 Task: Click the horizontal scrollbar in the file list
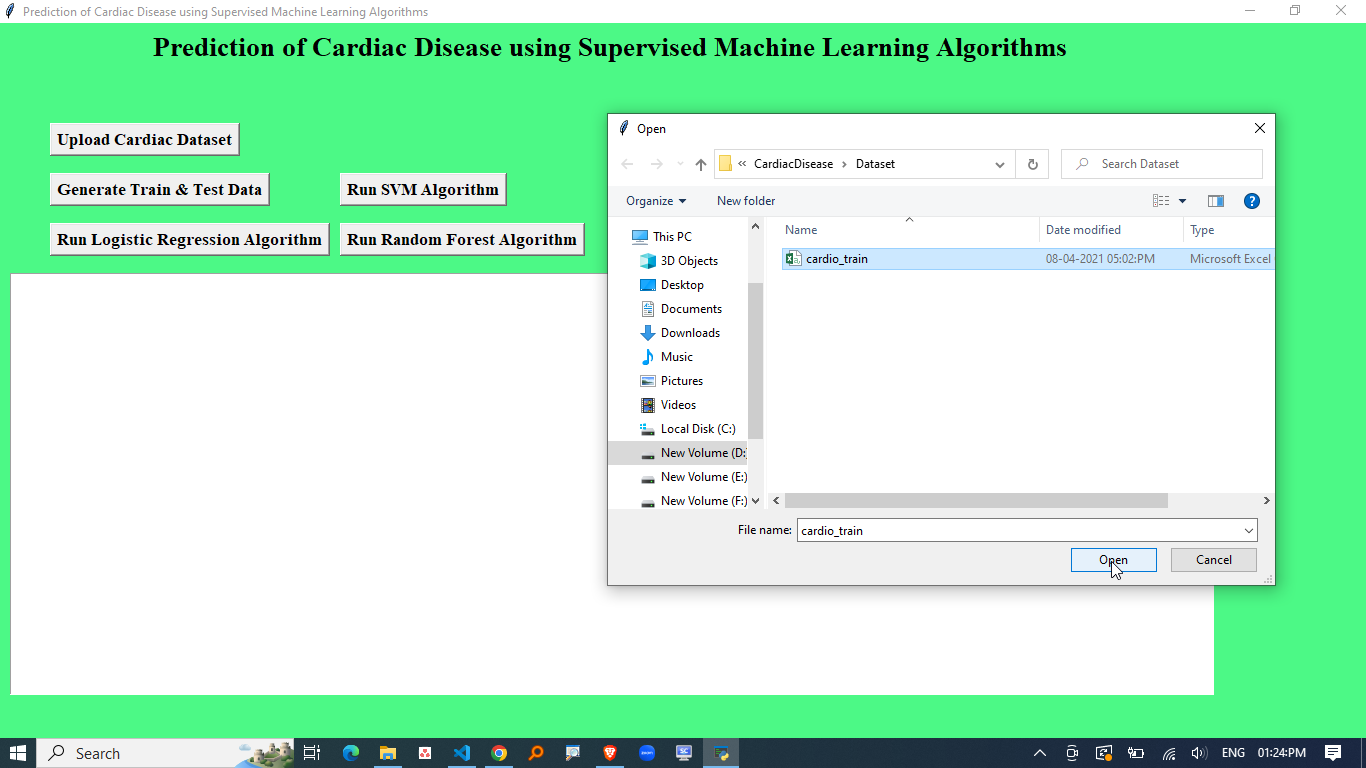click(x=975, y=500)
